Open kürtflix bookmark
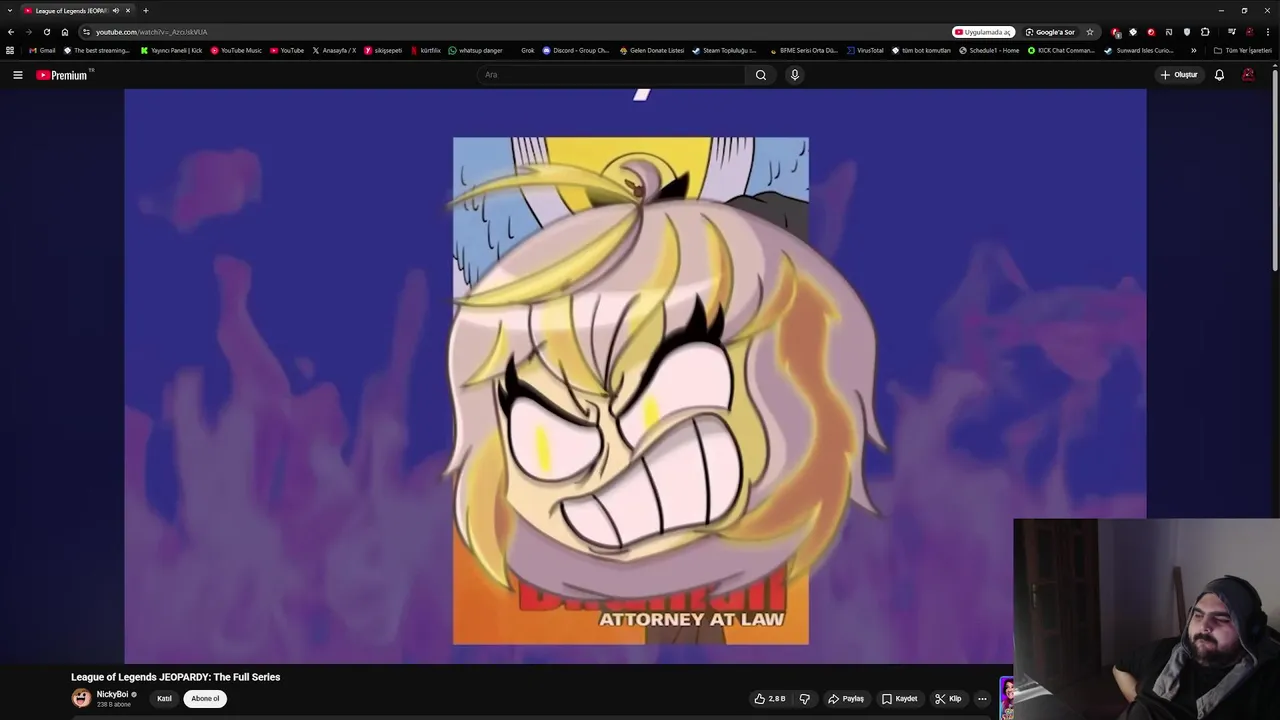This screenshot has height=720, width=1280. pyautogui.click(x=425, y=50)
